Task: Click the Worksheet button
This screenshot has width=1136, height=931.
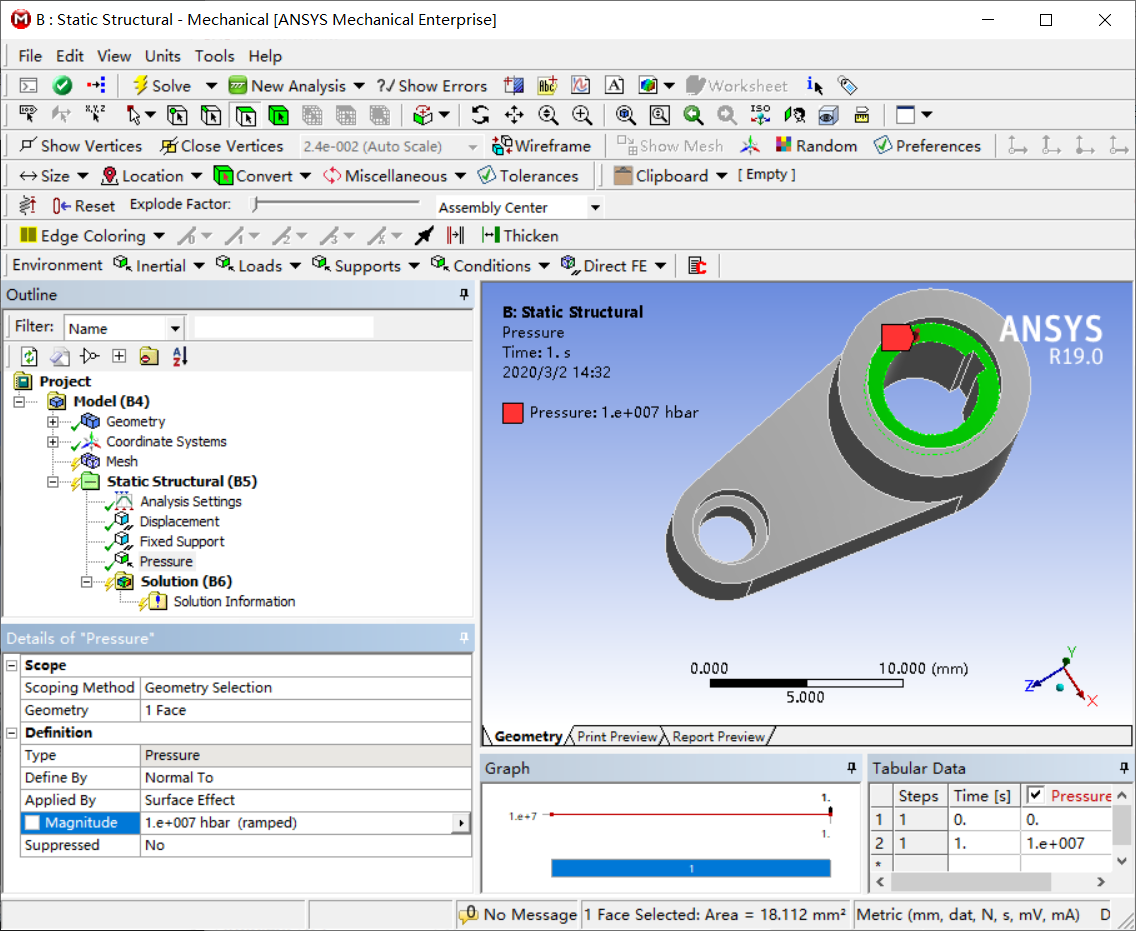Action: [737, 86]
